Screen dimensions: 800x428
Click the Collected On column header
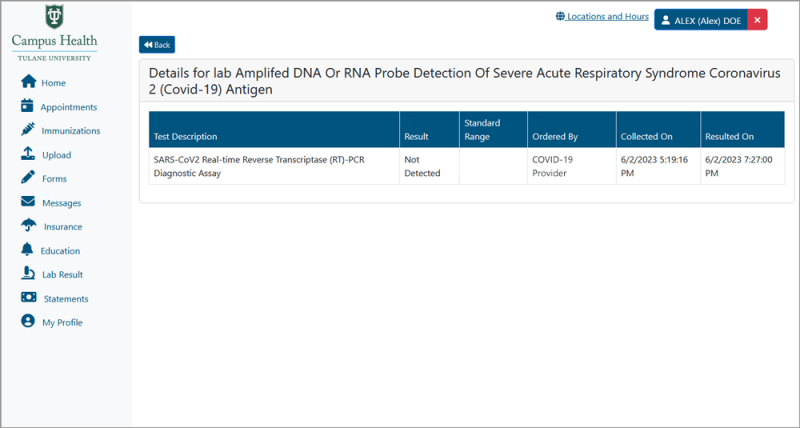click(658, 130)
